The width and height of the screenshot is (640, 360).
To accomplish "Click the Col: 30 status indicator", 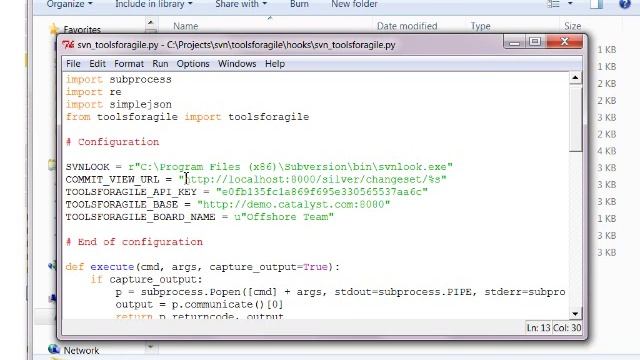I will click(567, 328).
